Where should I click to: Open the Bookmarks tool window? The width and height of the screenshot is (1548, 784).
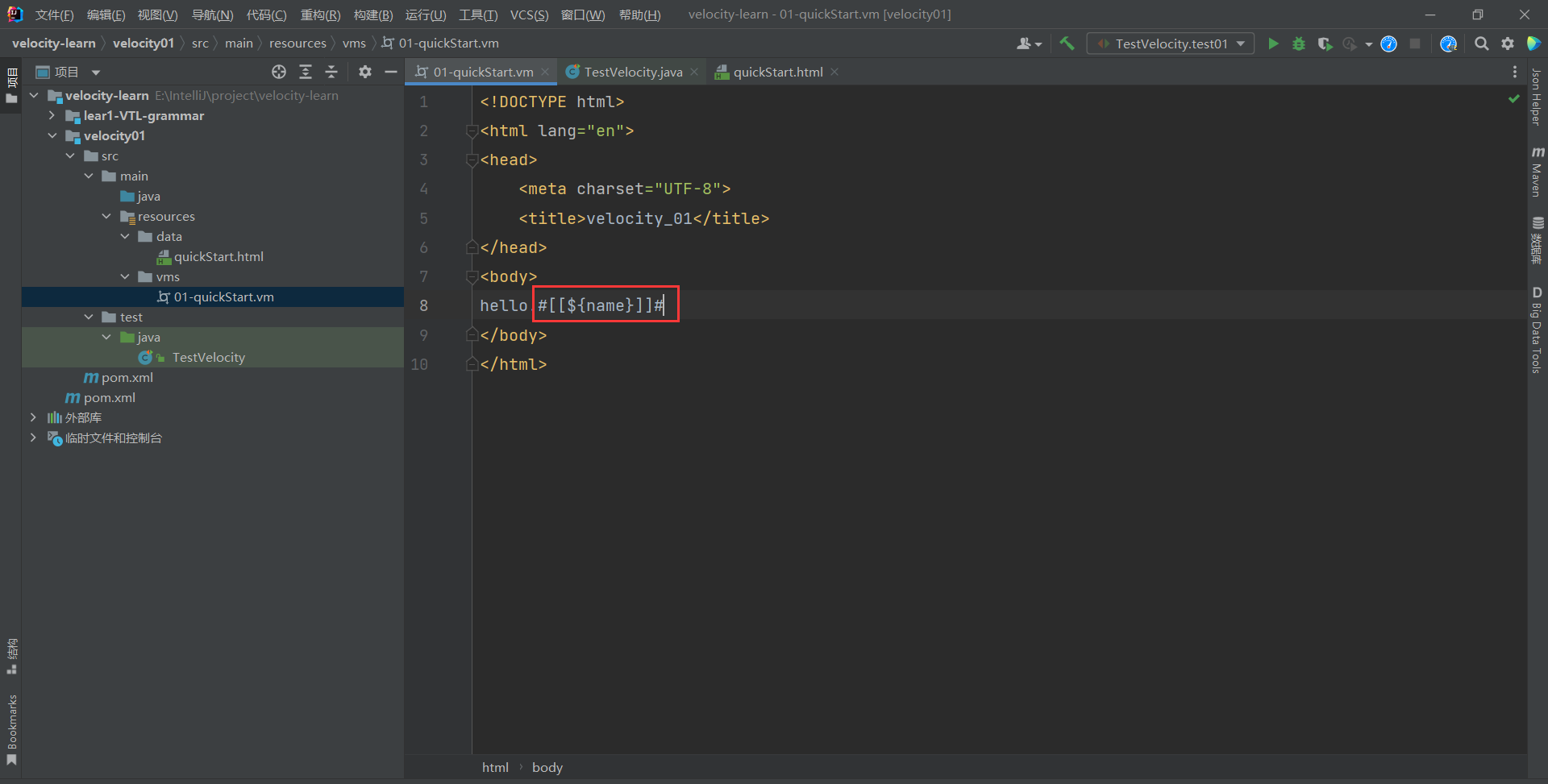(11, 730)
